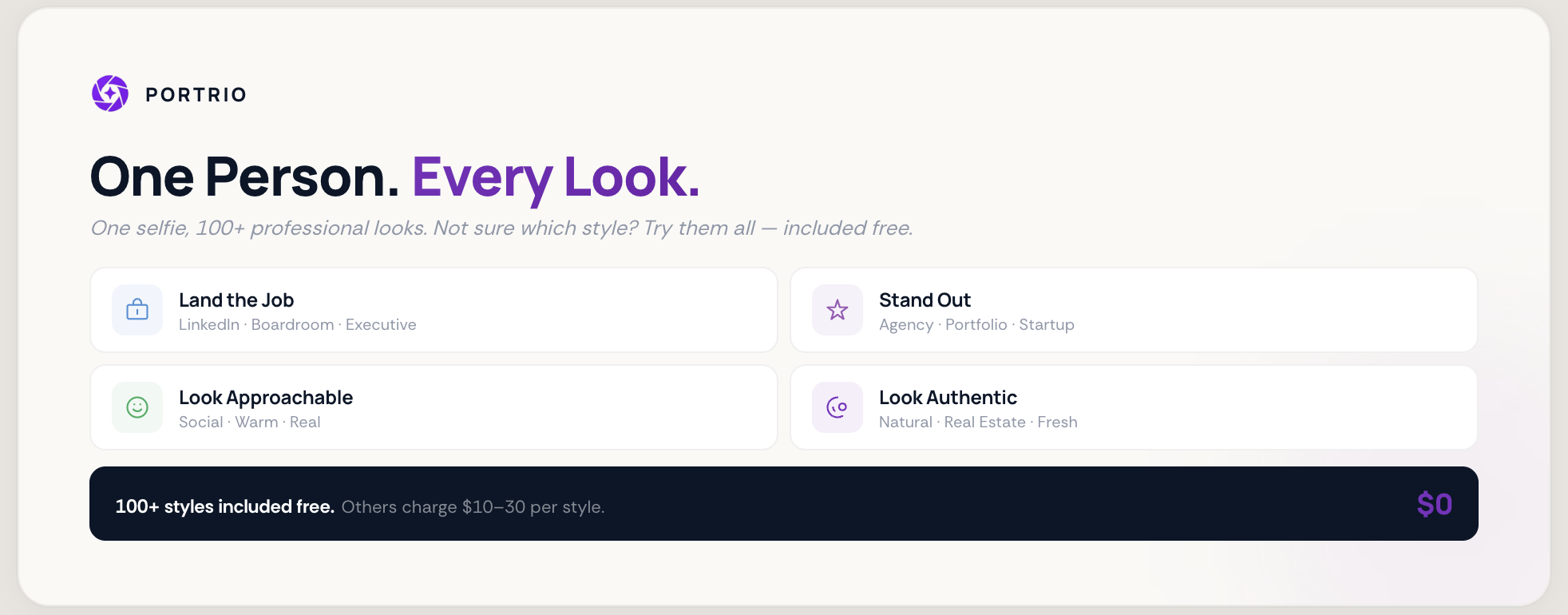Viewport: 1568px width, 615px height.
Task: Click the star icon on the Stand Out card
Action: [837, 310]
